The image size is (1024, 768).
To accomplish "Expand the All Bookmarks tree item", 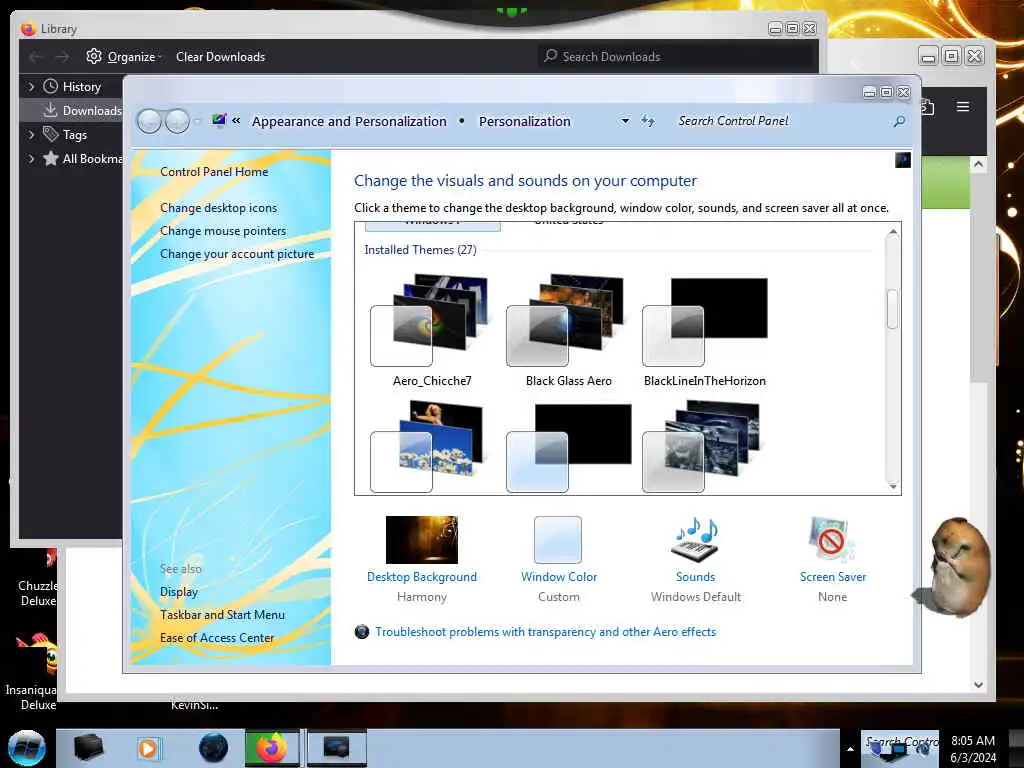I will pyautogui.click(x=31, y=159).
